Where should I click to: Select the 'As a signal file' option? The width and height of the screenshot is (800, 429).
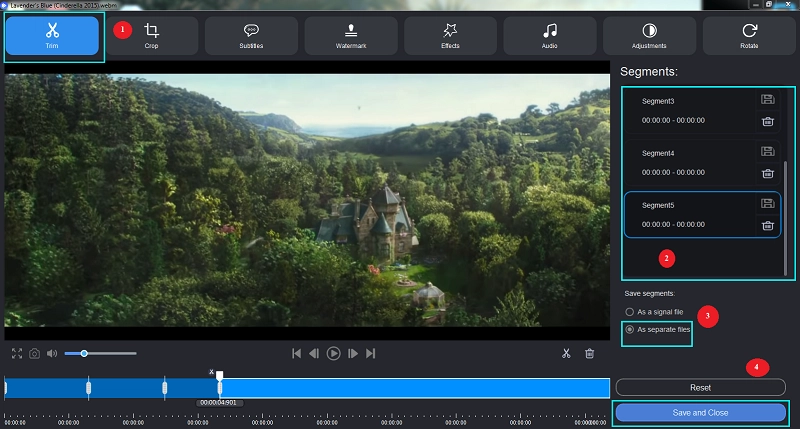[x=629, y=312]
